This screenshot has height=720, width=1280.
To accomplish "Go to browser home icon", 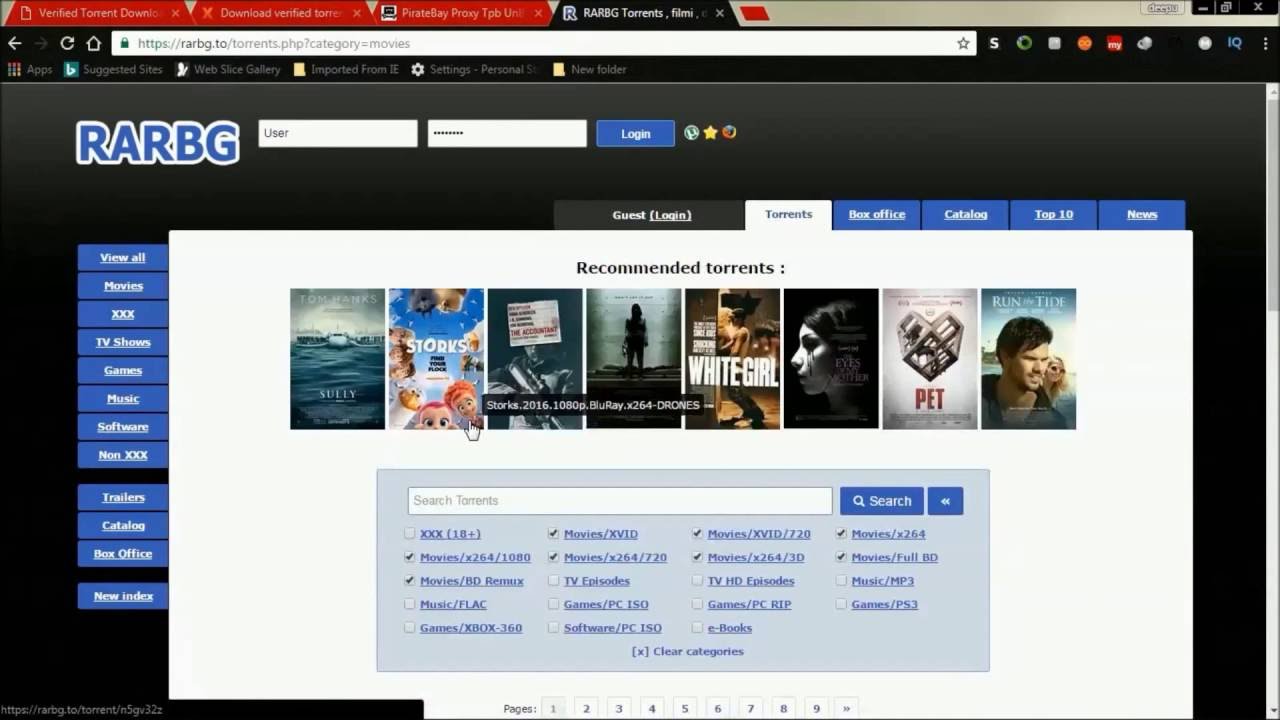I will pyautogui.click(x=93, y=43).
